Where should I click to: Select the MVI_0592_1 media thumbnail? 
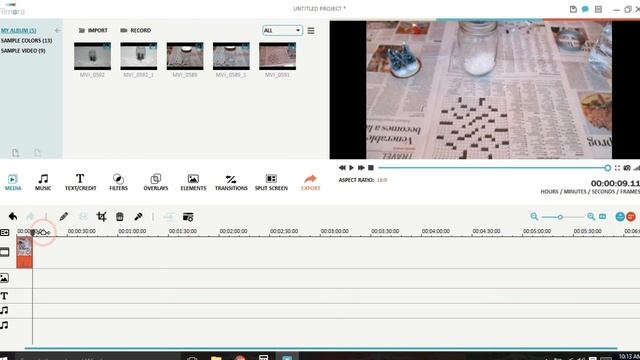pyautogui.click(x=138, y=56)
